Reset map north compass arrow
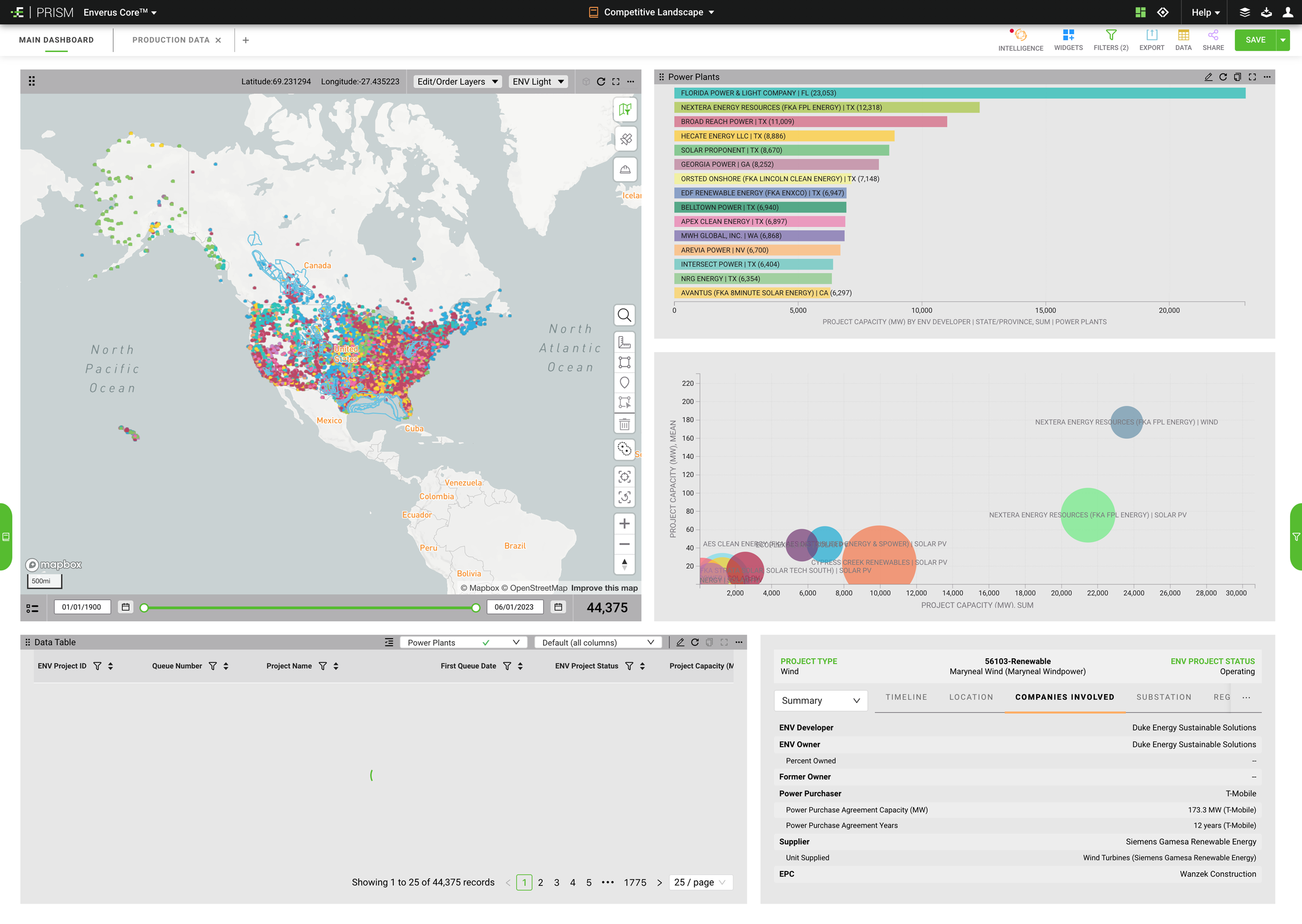This screenshot has height=924, width=1302. pos(624,565)
